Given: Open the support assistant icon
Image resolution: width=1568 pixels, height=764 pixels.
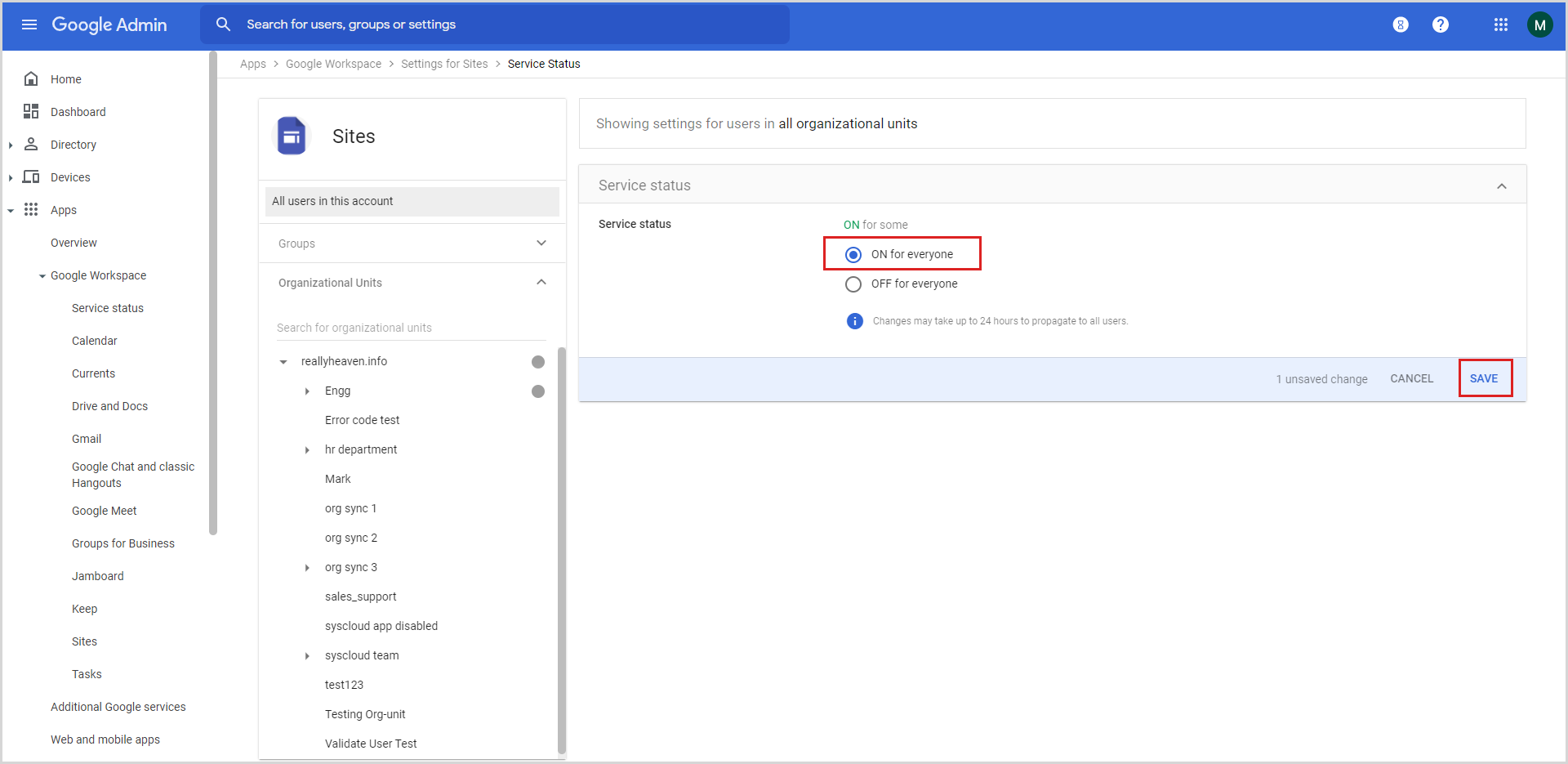Looking at the screenshot, I should [1401, 25].
